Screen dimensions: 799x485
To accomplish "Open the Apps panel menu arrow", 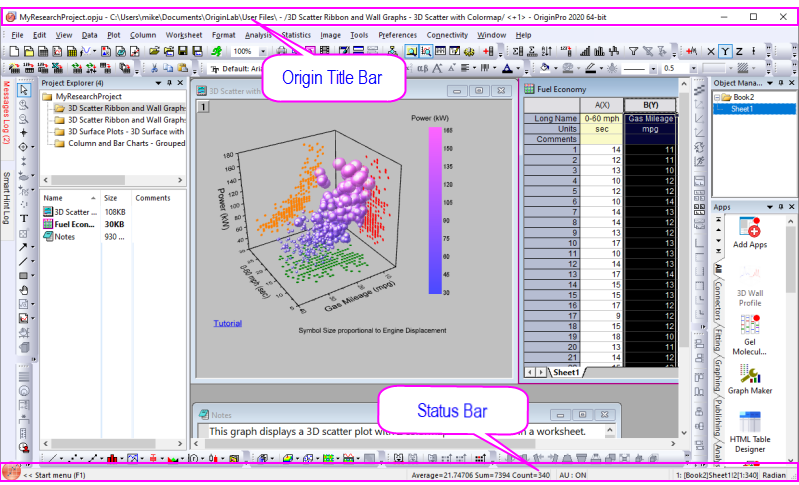I will click(769, 207).
